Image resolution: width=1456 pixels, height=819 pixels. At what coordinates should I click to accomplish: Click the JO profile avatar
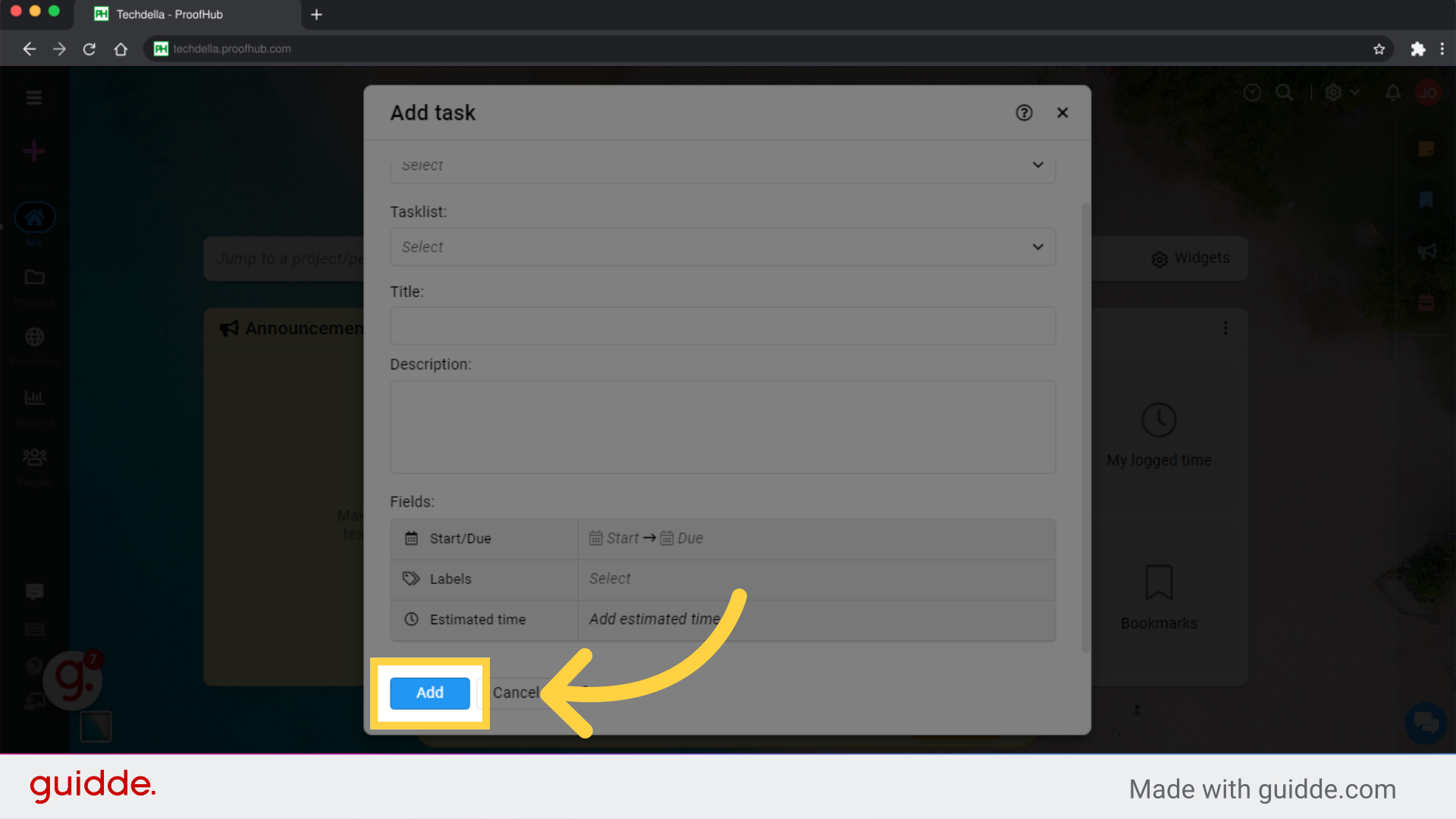coord(1429,93)
